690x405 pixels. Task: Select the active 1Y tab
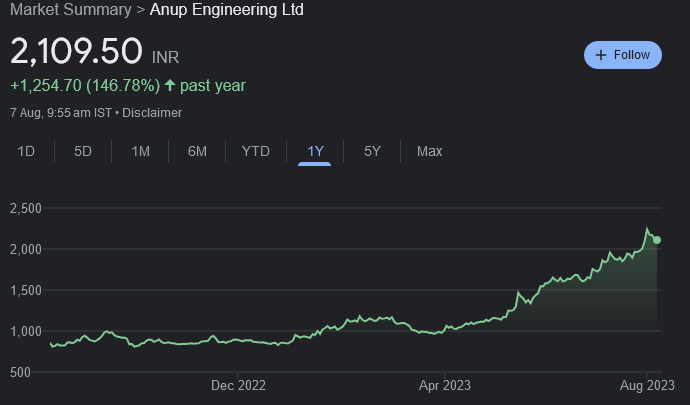315,151
